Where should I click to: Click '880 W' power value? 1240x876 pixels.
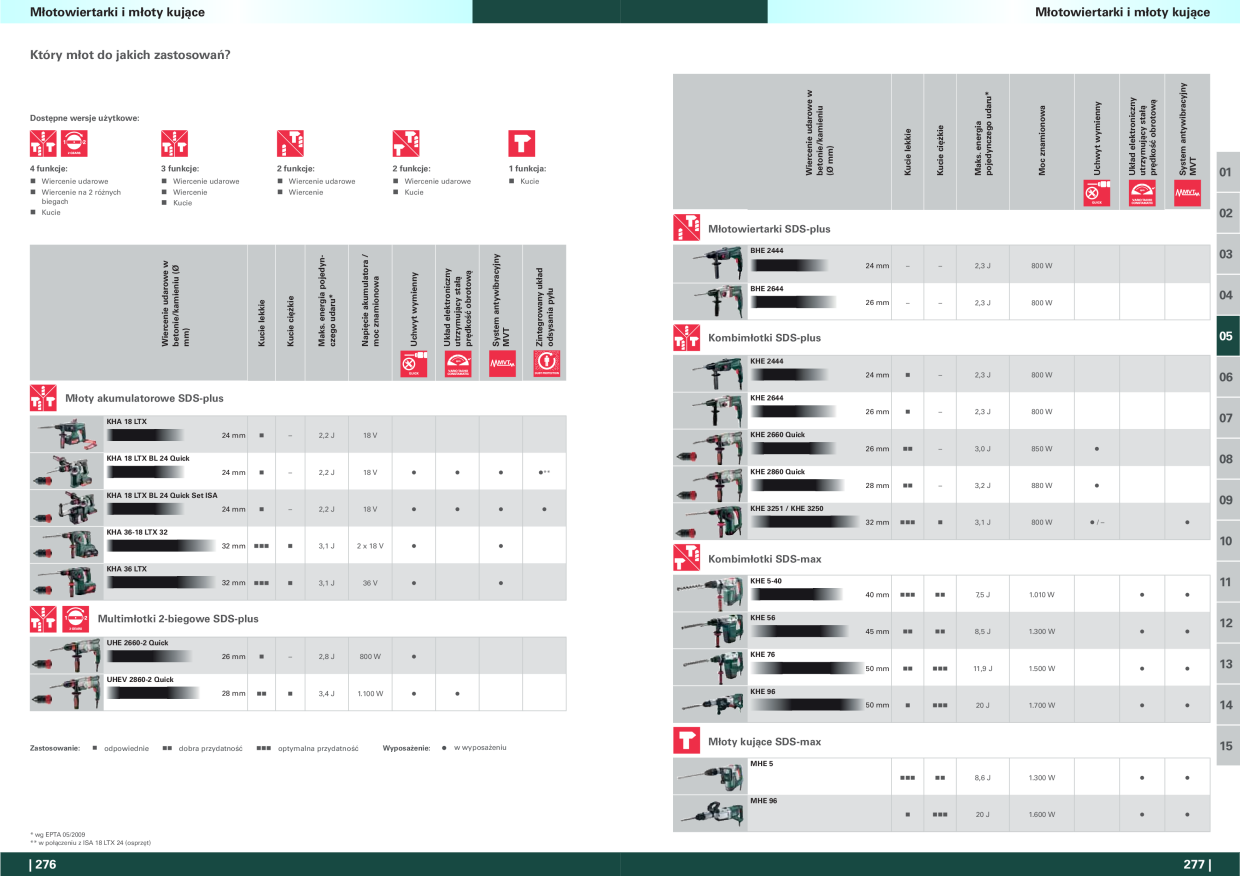tap(1042, 486)
